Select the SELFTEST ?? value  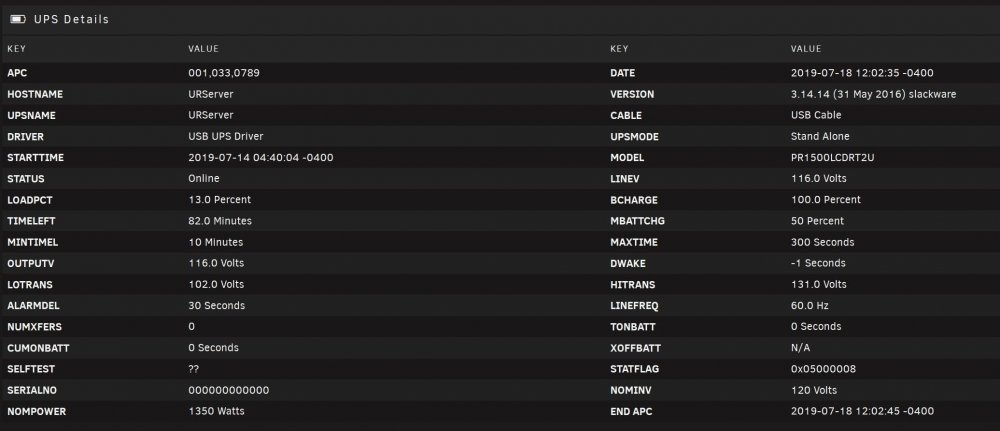point(193,369)
